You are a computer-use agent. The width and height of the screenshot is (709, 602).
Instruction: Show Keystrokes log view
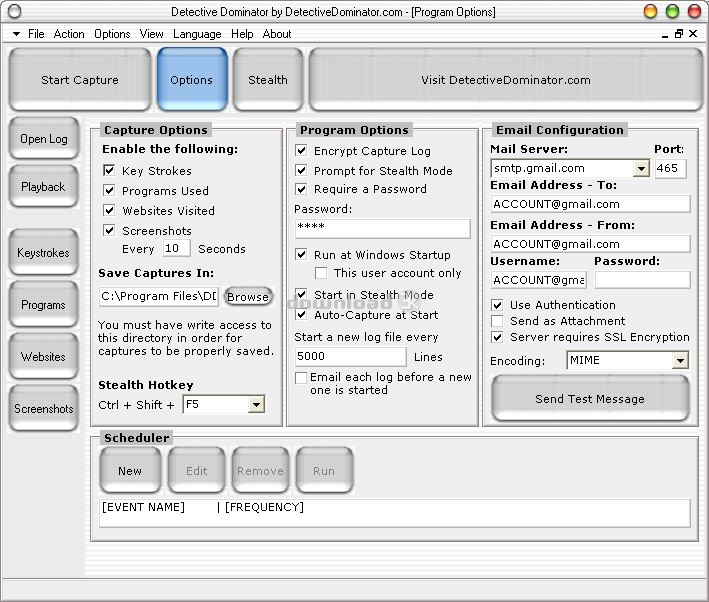click(x=43, y=252)
